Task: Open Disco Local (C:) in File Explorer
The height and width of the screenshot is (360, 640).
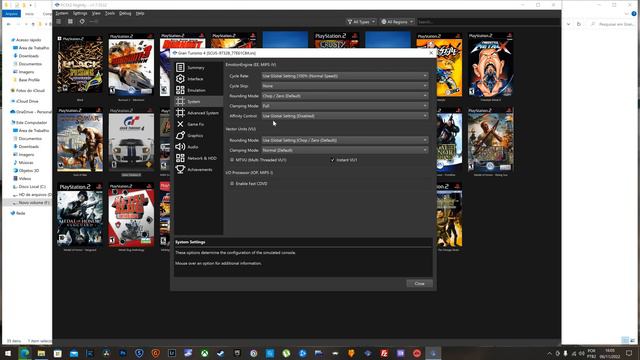Action: click(x=32, y=187)
